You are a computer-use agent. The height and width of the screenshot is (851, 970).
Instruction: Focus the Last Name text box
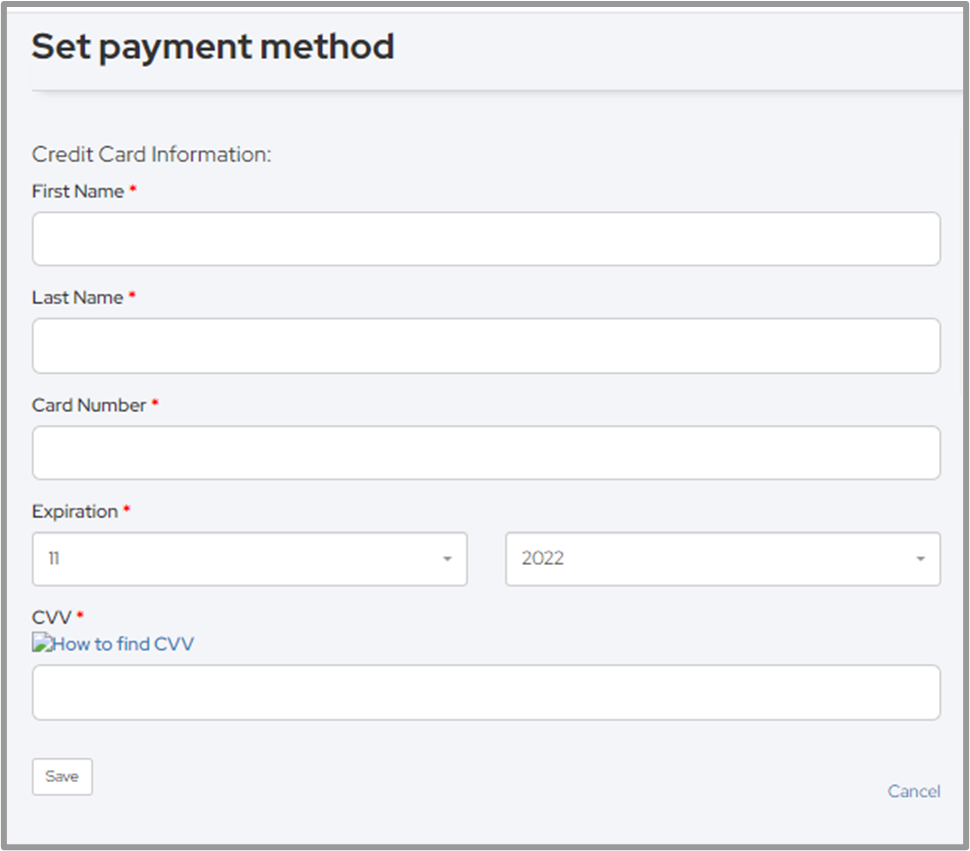[486, 346]
